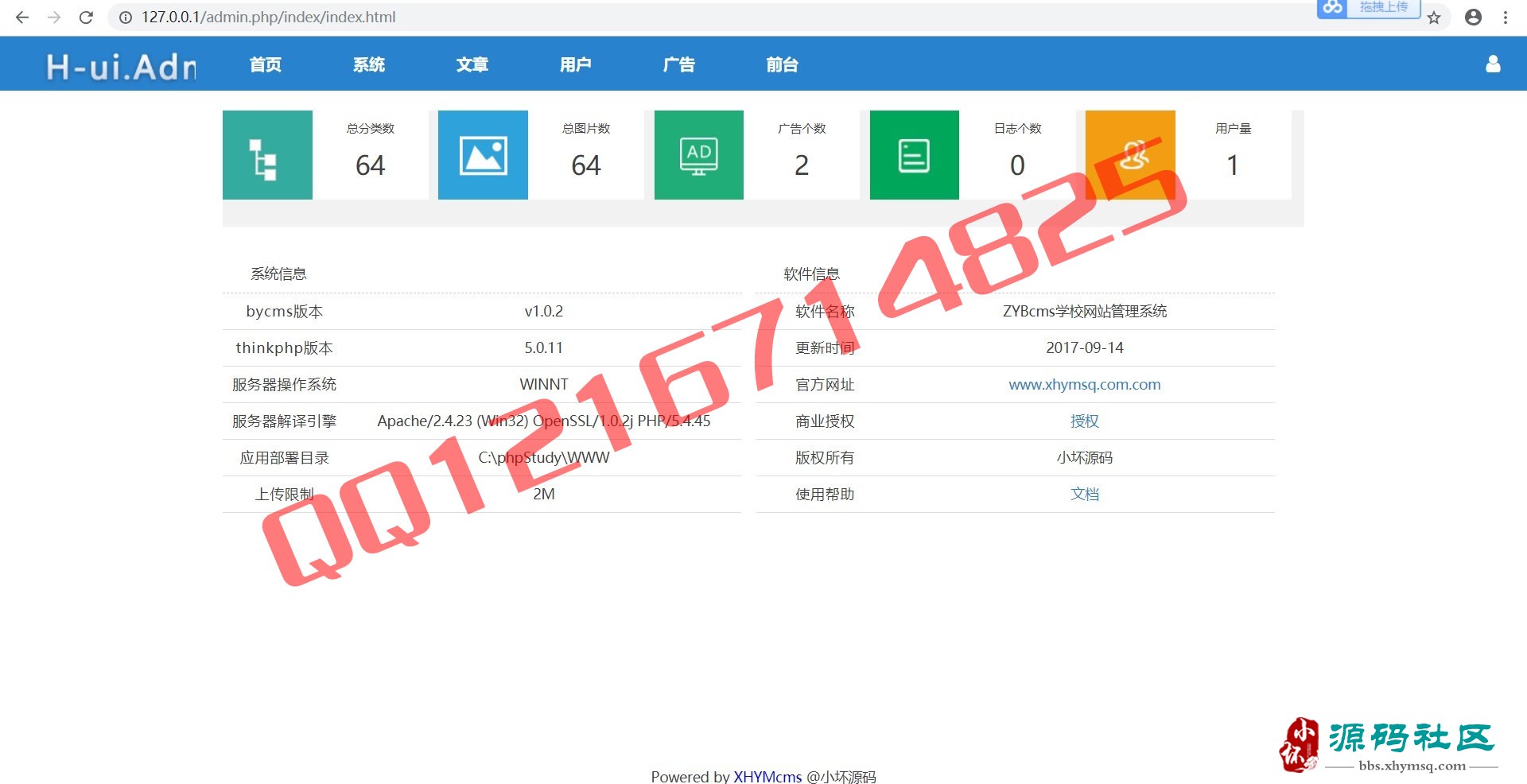
Task: Click the 日志个数 count 0
Action: (x=1017, y=165)
